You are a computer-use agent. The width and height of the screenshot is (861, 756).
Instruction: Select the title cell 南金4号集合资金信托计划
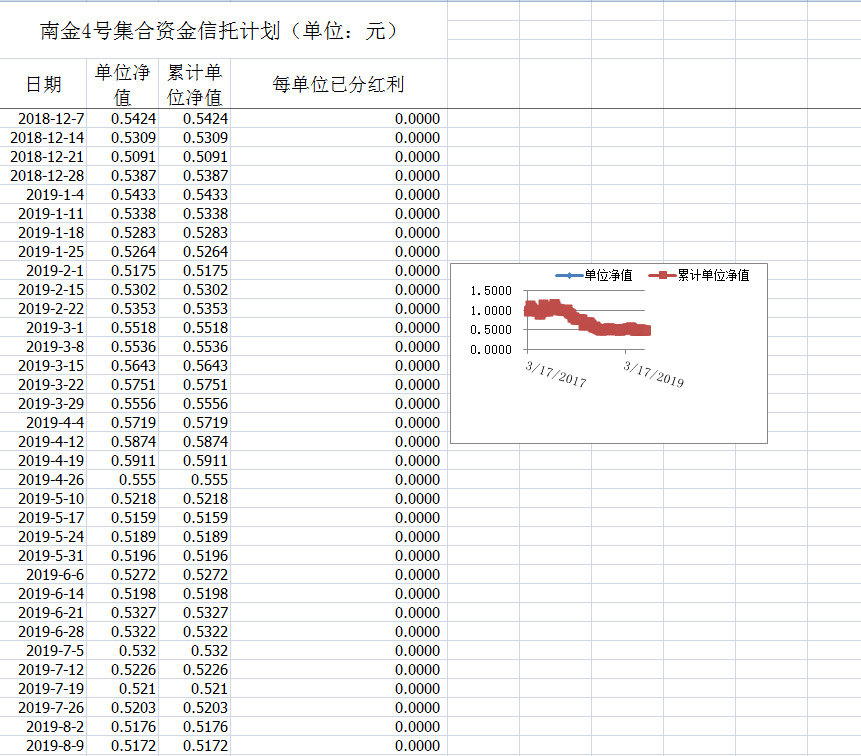[x=223, y=30]
